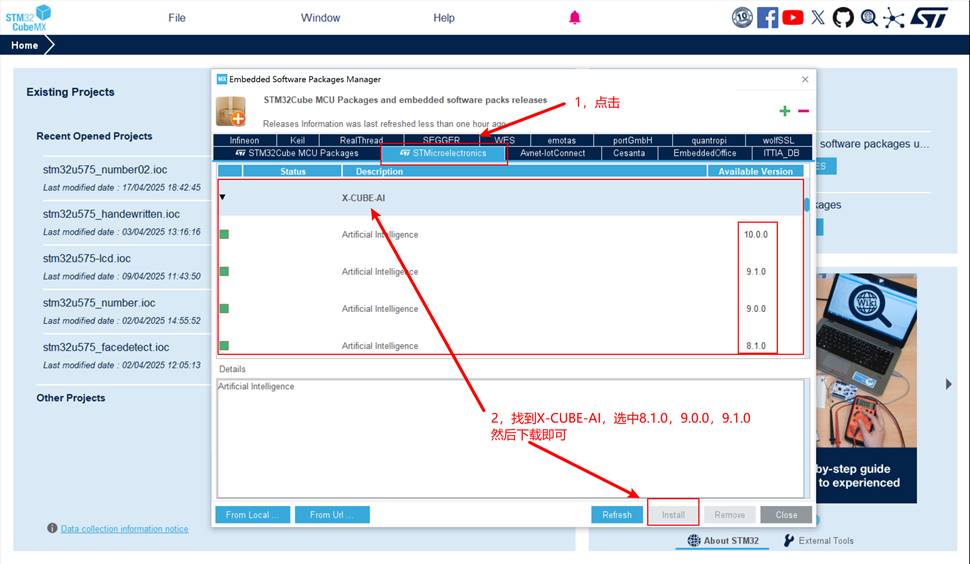This screenshot has width=970, height=564.
Task: Open stm32u575_facedetect.ioc project
Action: (106, 348)
